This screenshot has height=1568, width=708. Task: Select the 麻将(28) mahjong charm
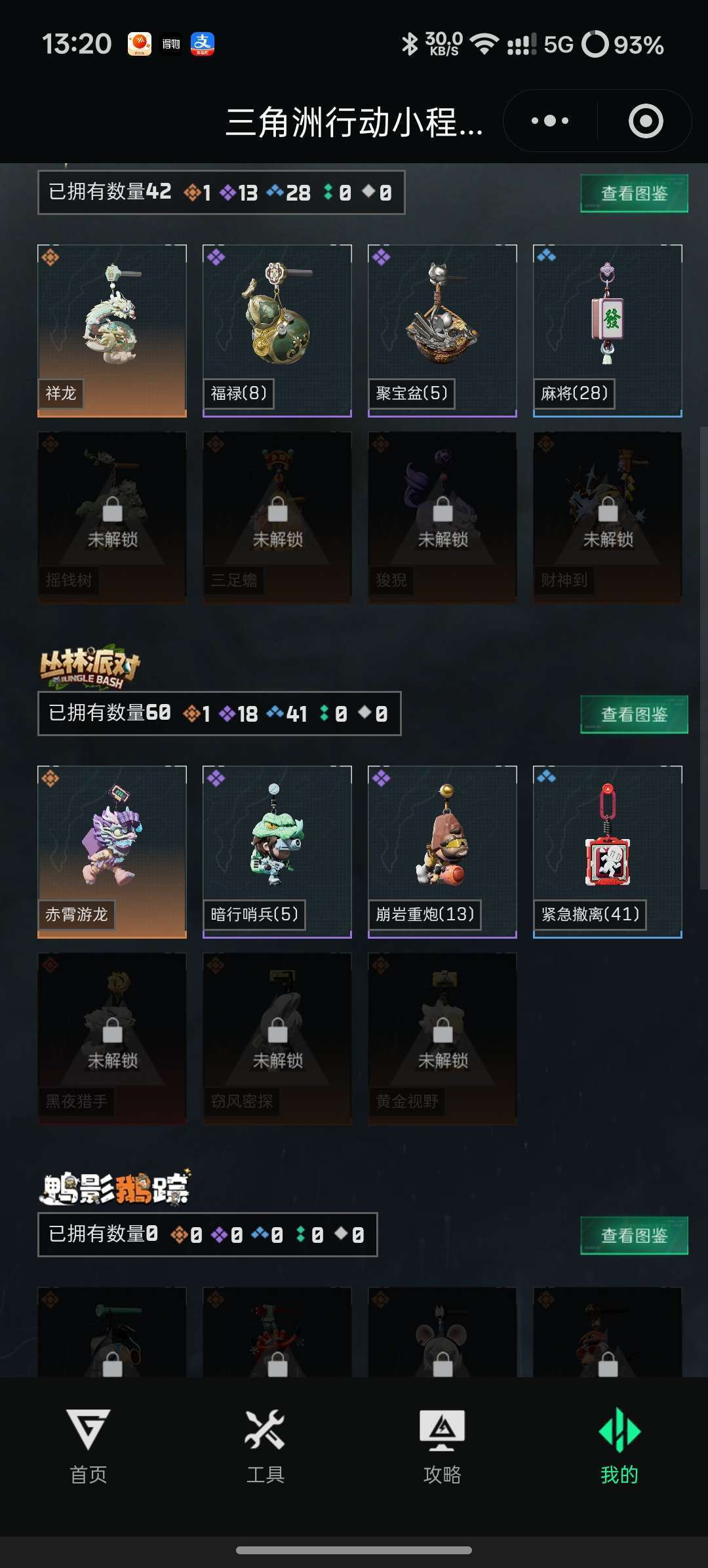pyautogui.click(x=608, y=331)
